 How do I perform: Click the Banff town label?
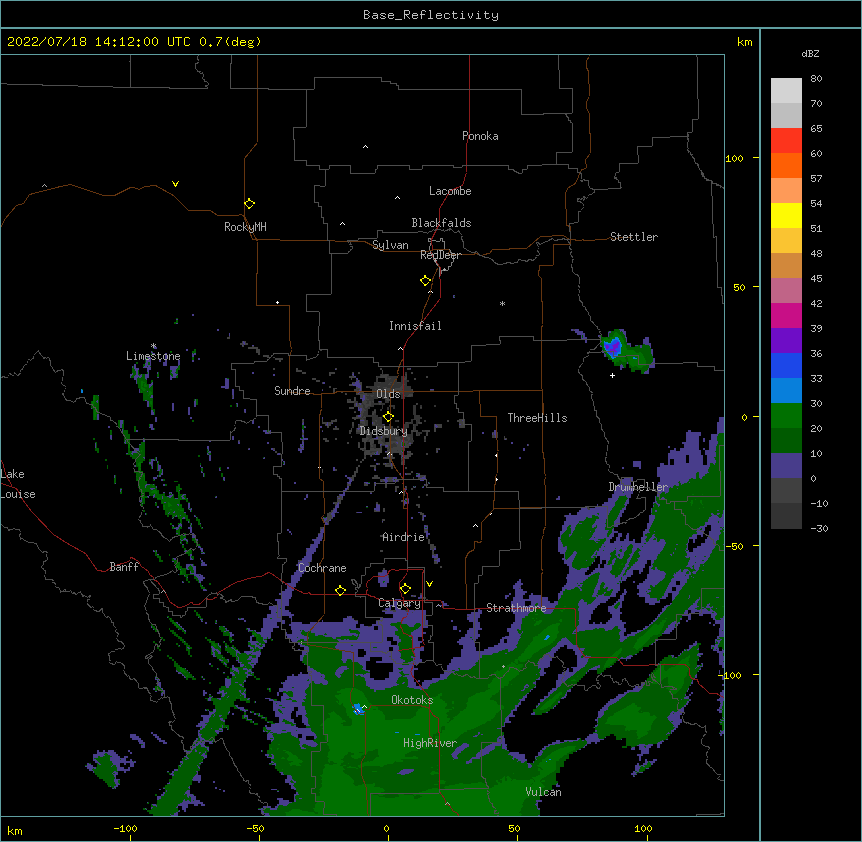(x=124, y=567)
